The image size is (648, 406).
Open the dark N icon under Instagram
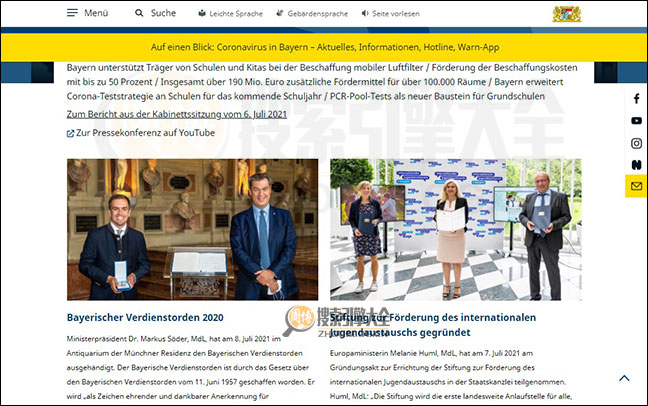coord(636,165)
